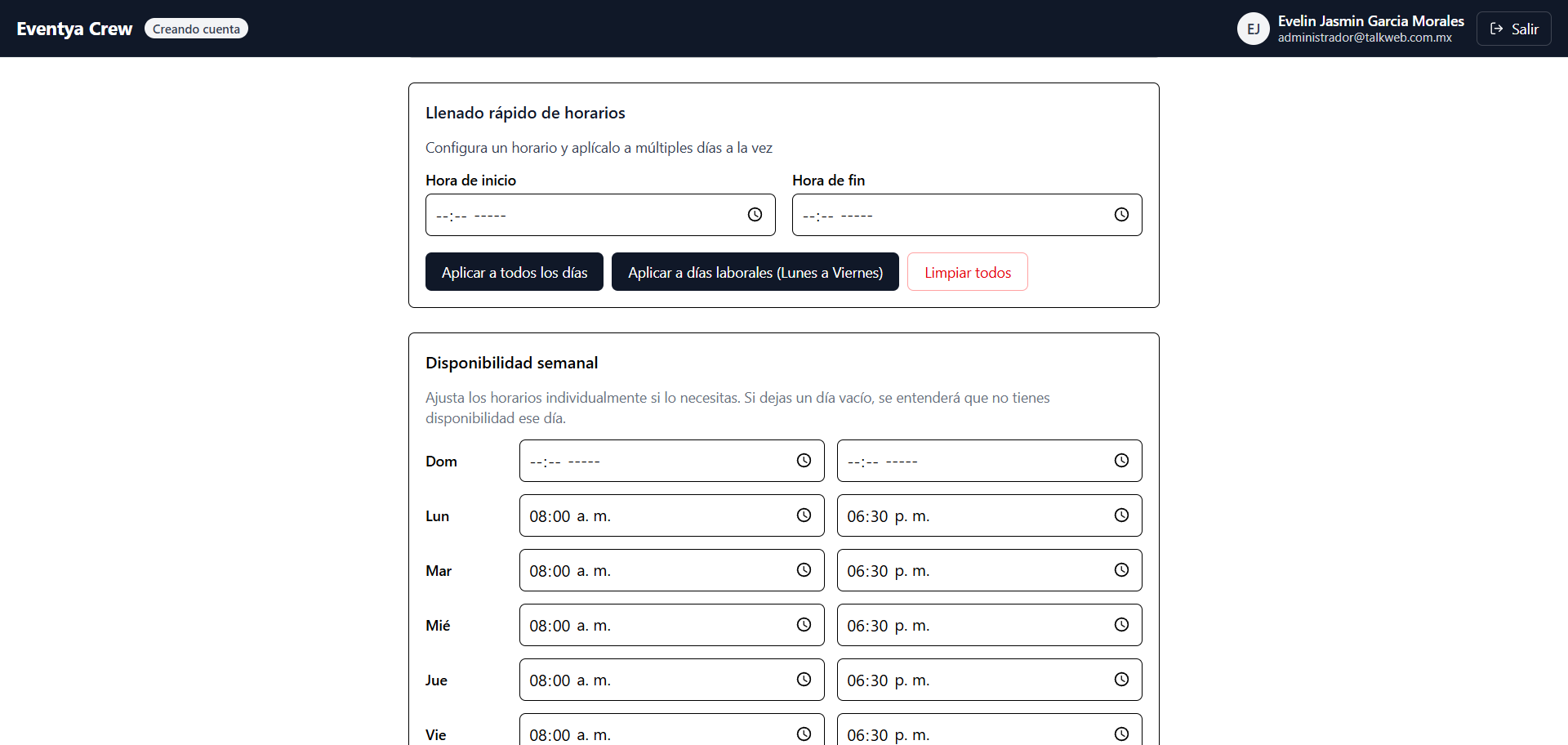Click the Creando cuenta badge
Screen dimensions: 1568x745
coord(196,28)
